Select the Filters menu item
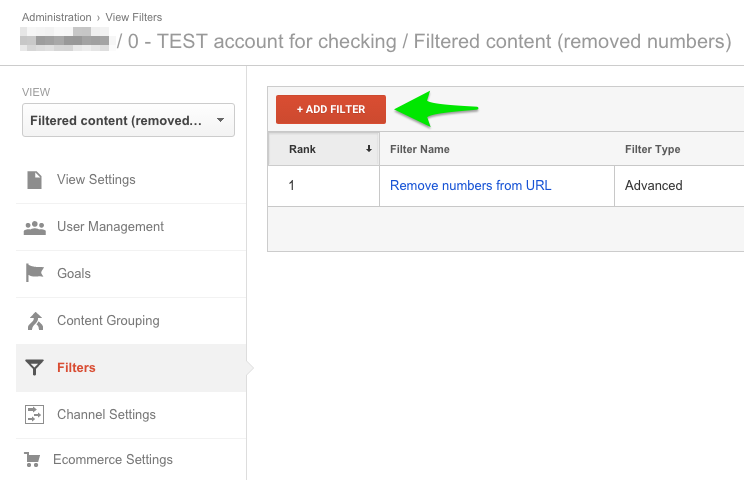 click(131, 368)
